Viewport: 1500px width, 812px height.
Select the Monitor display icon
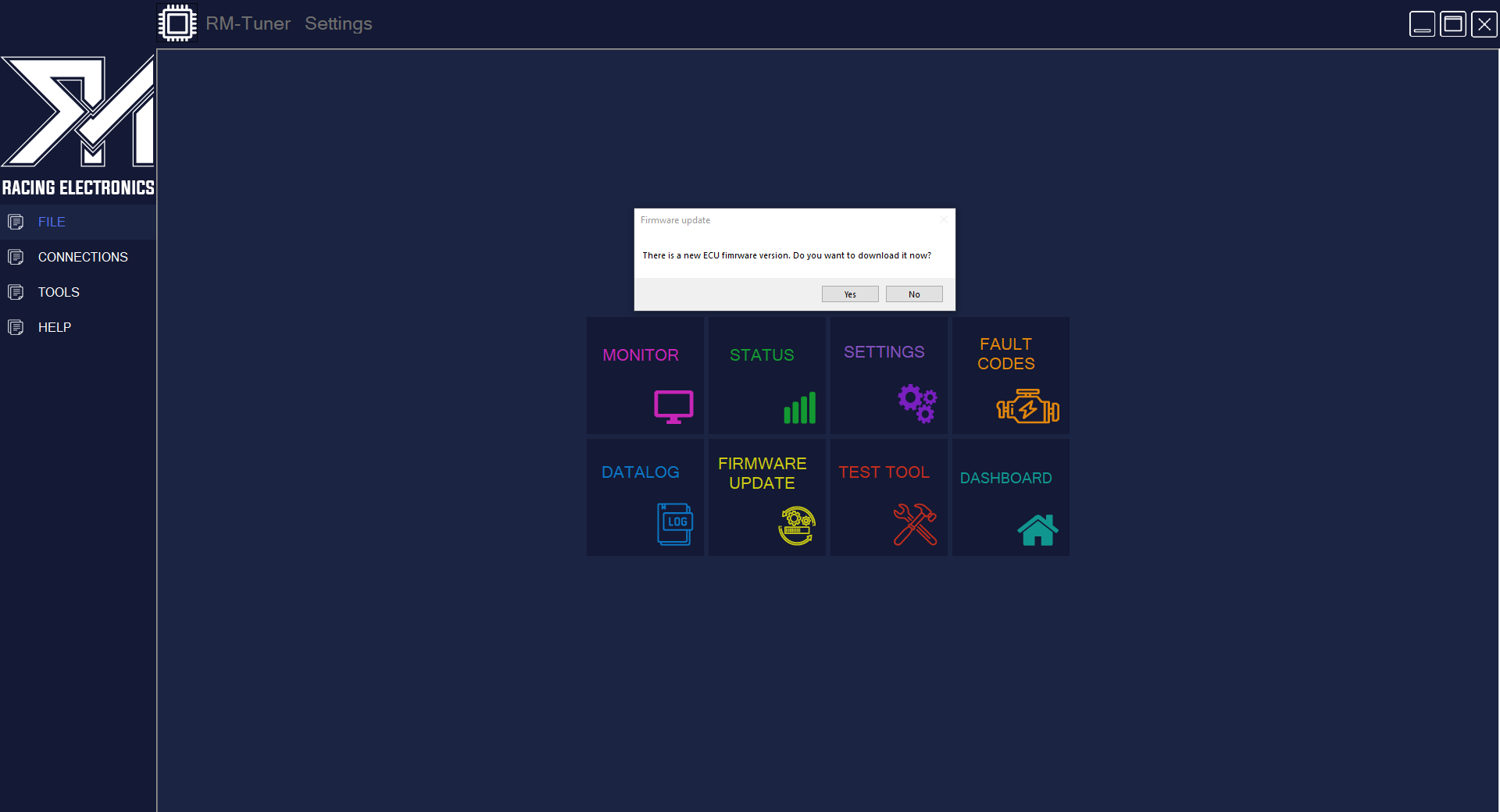point(672,406)
